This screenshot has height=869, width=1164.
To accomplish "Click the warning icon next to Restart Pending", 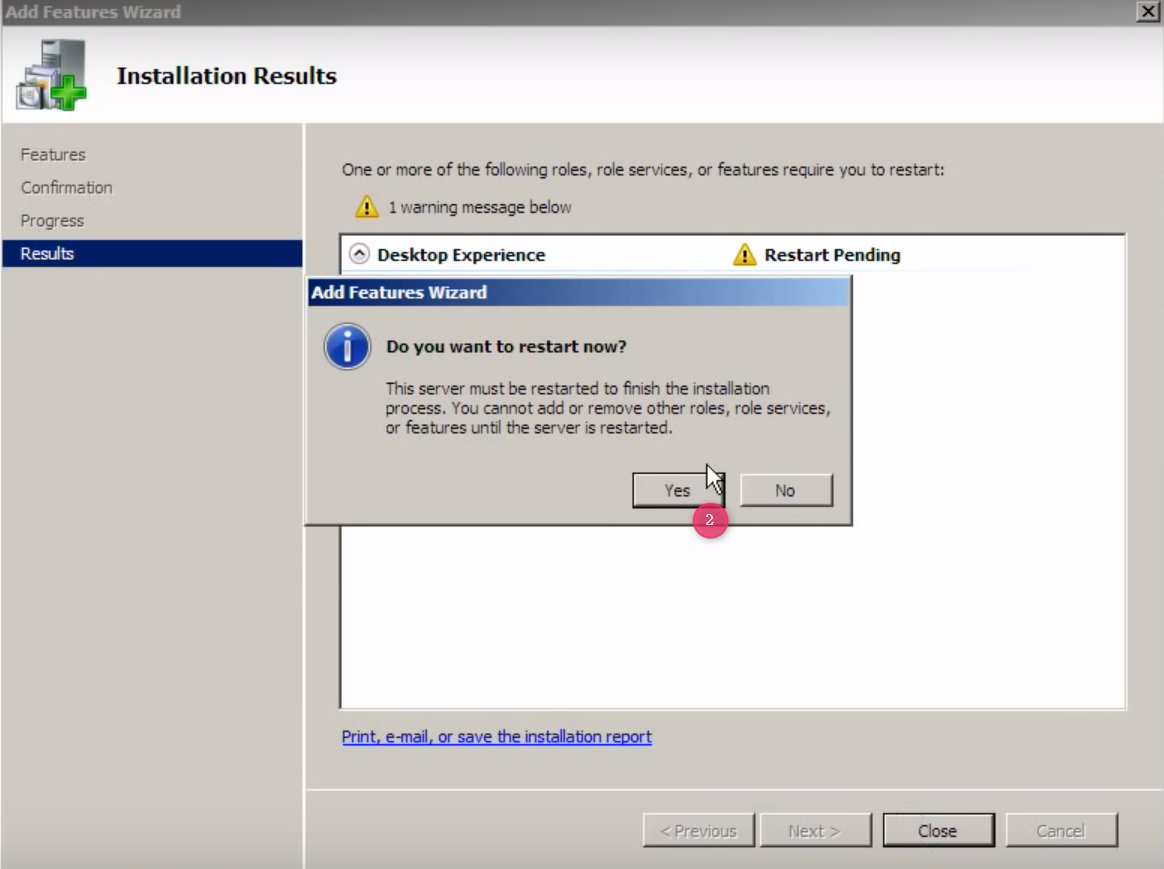I will tap(744, 255).
